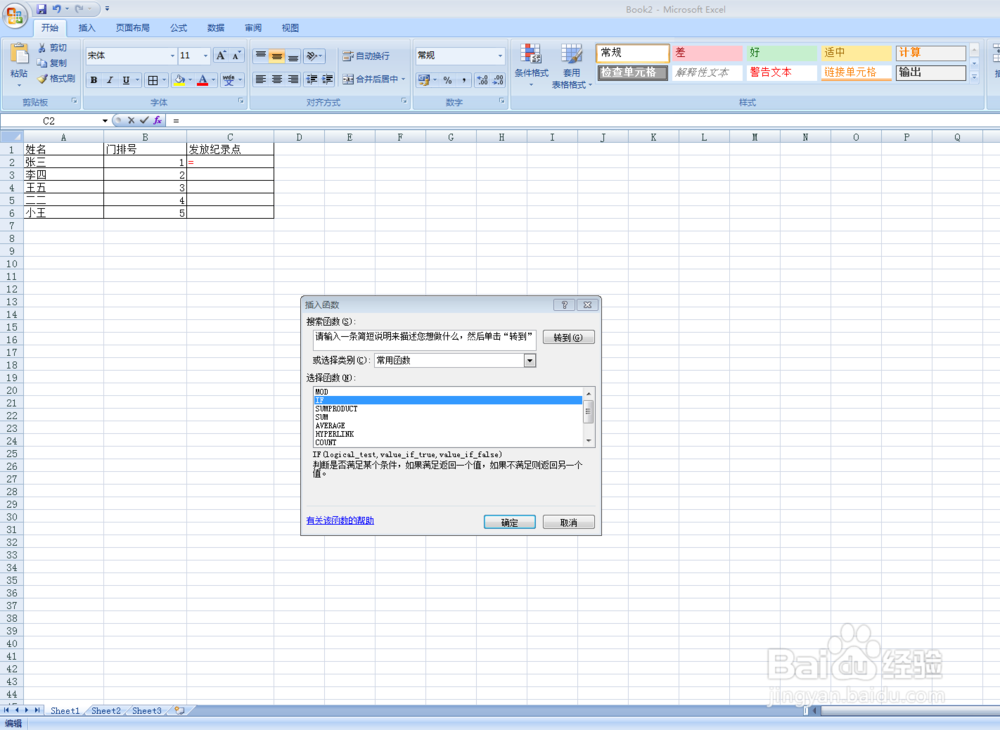Open the font size dropdown 11
The image size is (1000, 730).
point(205,55)
